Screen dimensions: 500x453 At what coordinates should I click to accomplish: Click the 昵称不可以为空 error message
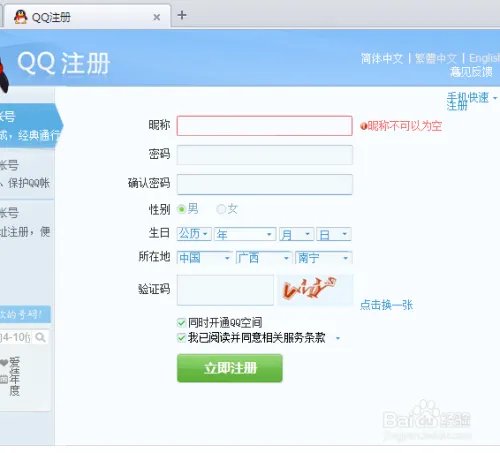401,126
